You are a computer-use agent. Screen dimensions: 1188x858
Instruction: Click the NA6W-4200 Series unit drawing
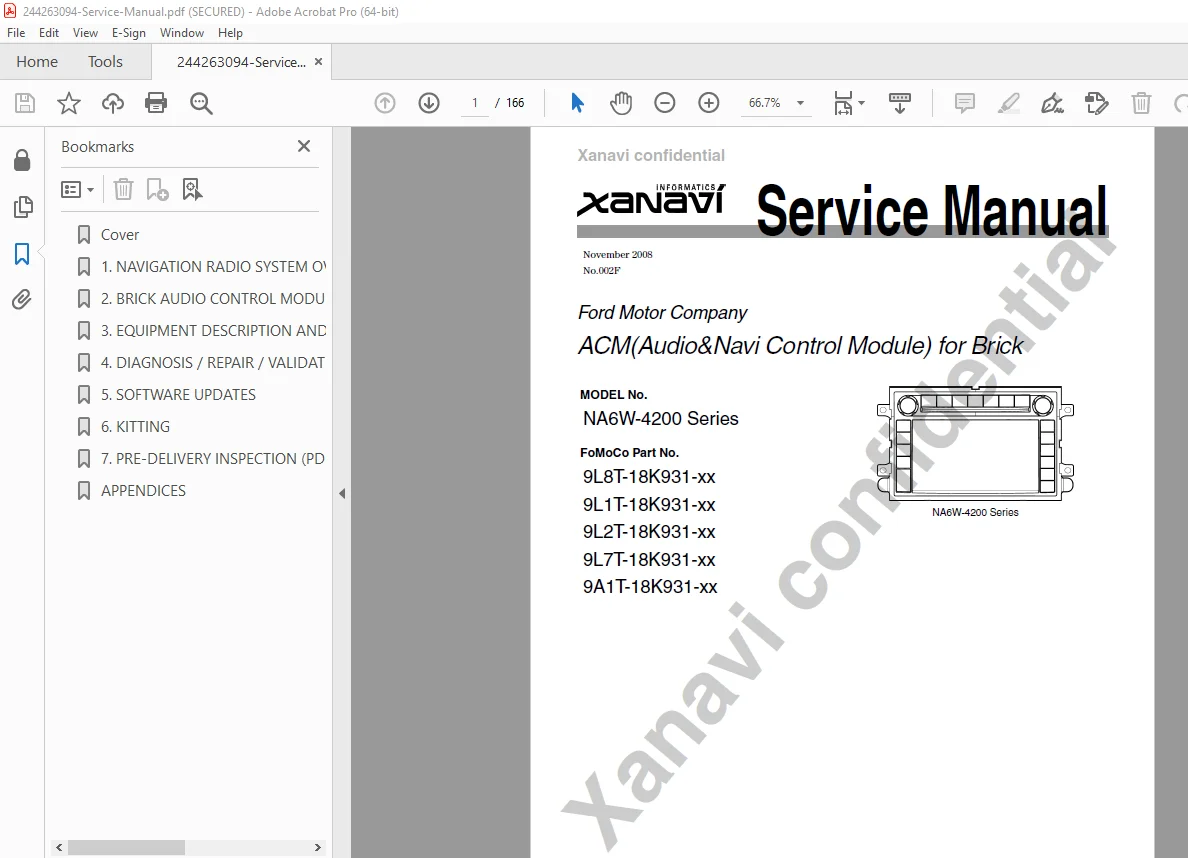point(975,442)
